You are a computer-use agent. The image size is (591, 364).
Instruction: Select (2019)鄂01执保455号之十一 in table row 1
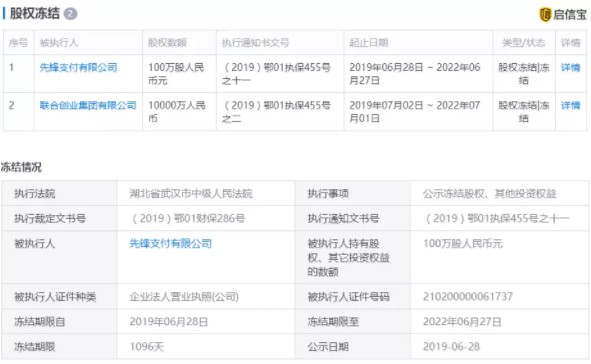click(277, 74)
